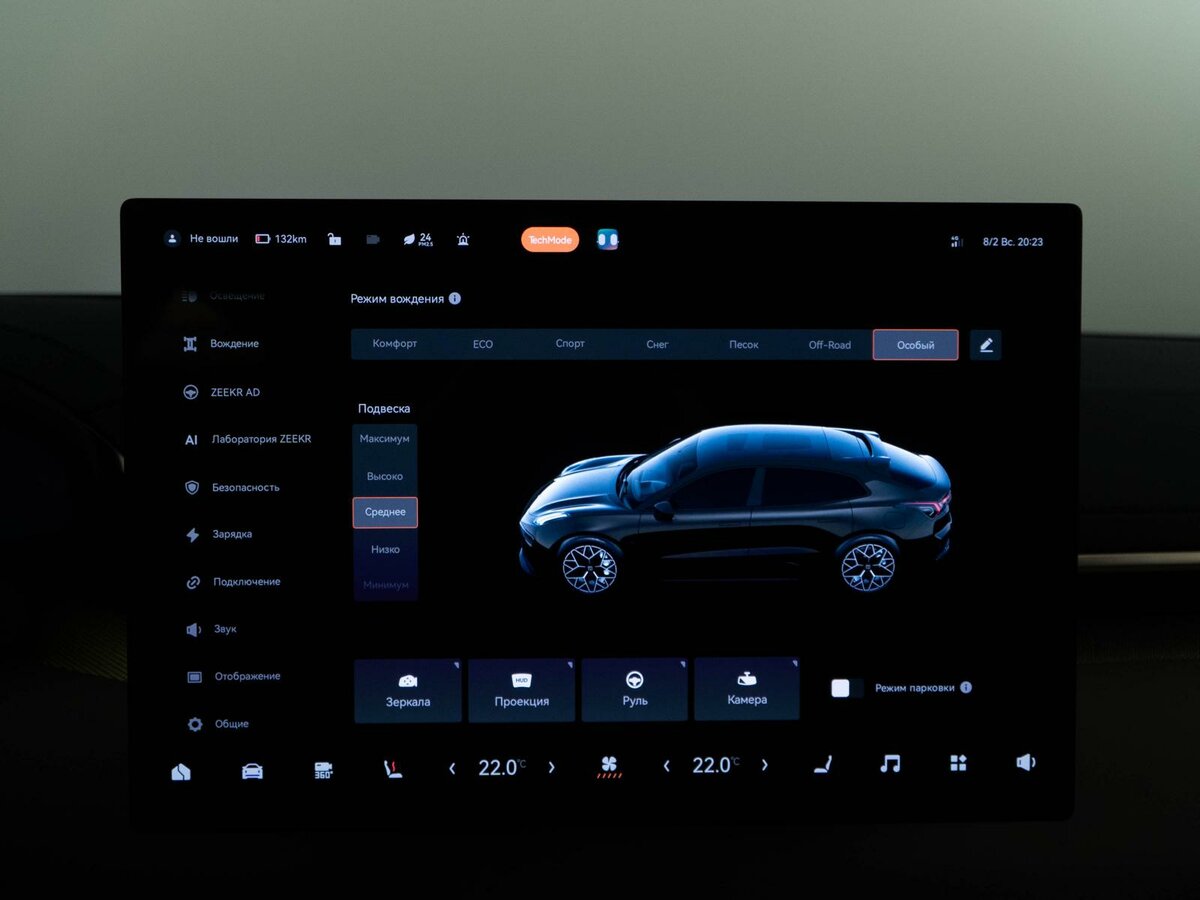Screen dimensions: 1200x900
Task: Open the Зарядка menu in sidebar
Action: coord(231,534)
